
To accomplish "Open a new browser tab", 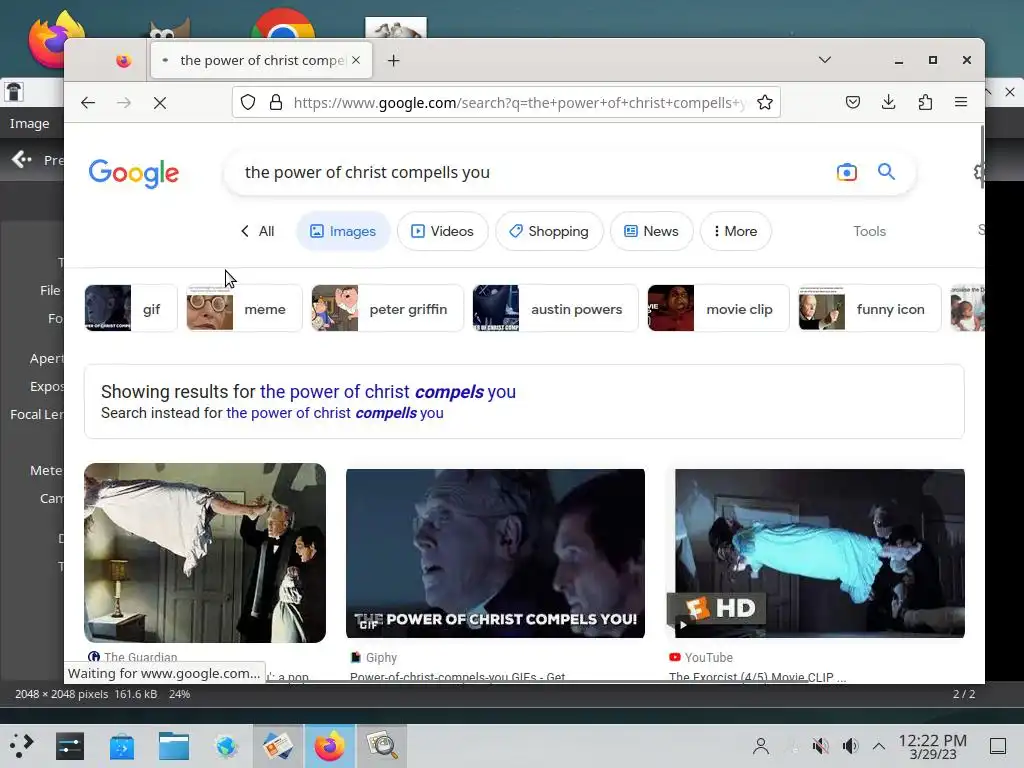I will click(393, 61).
